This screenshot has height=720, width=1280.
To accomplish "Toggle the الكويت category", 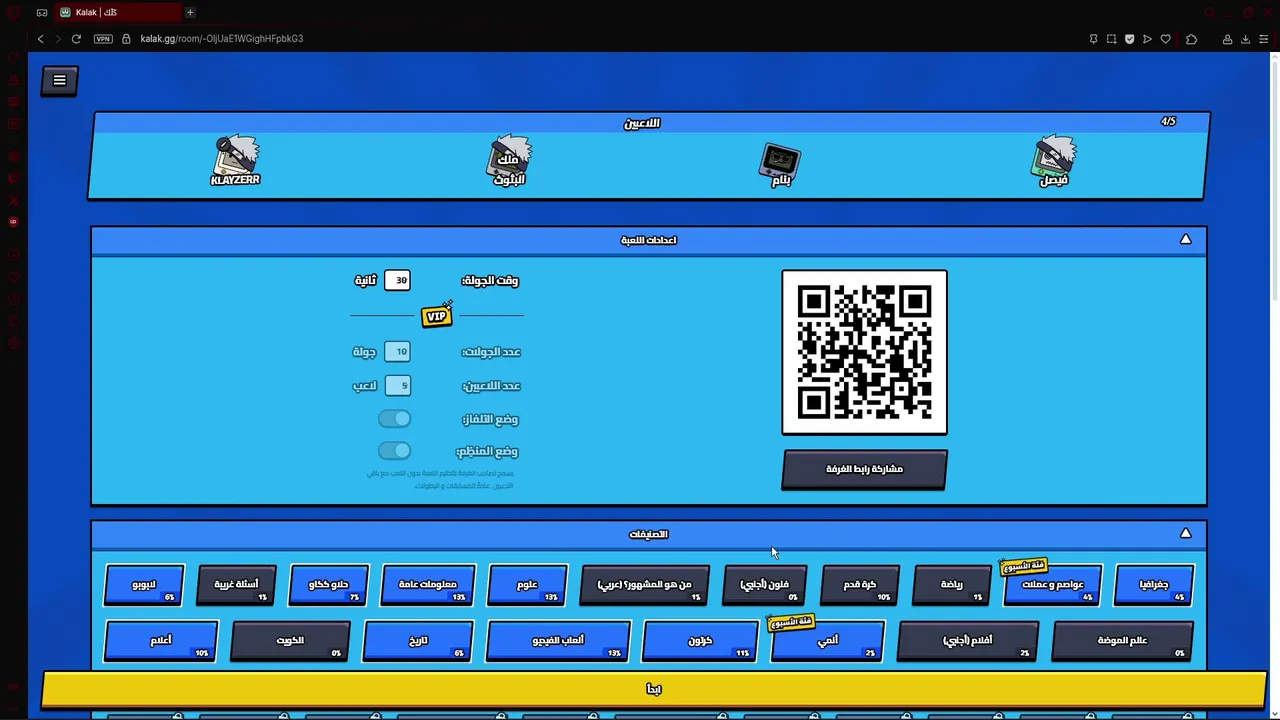I will [290, 641].
